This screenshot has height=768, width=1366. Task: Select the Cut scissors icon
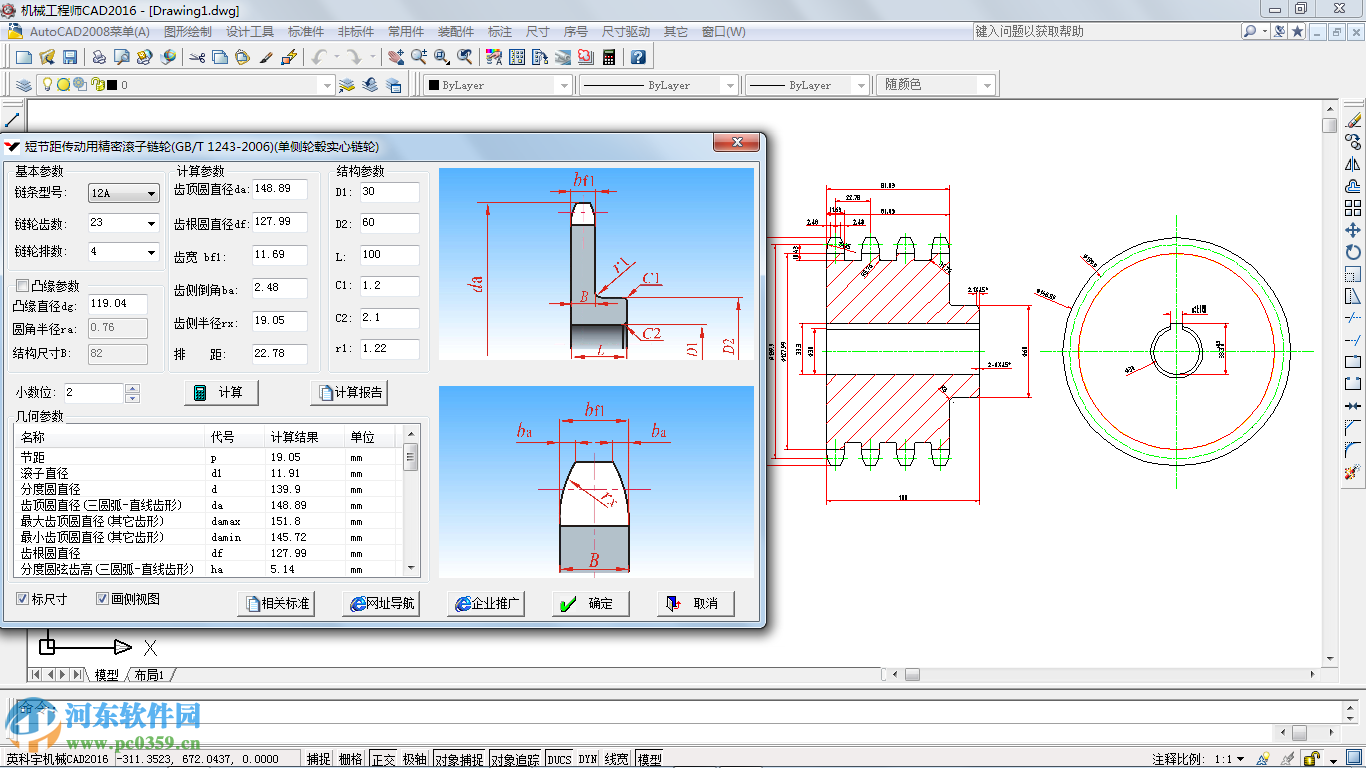coord(196,57)
